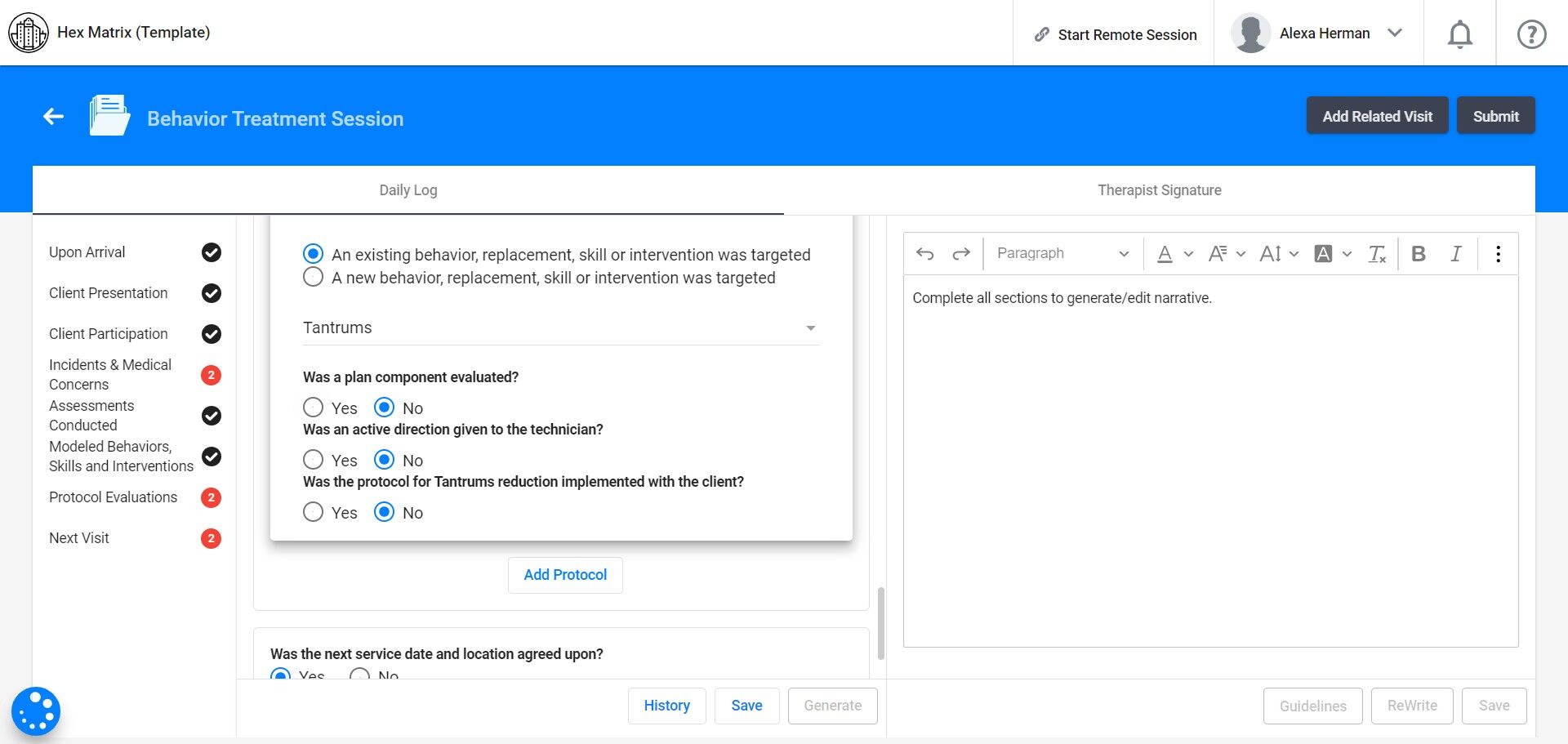Open the font color picker

pyautogui.click(x=1165, y=254)
